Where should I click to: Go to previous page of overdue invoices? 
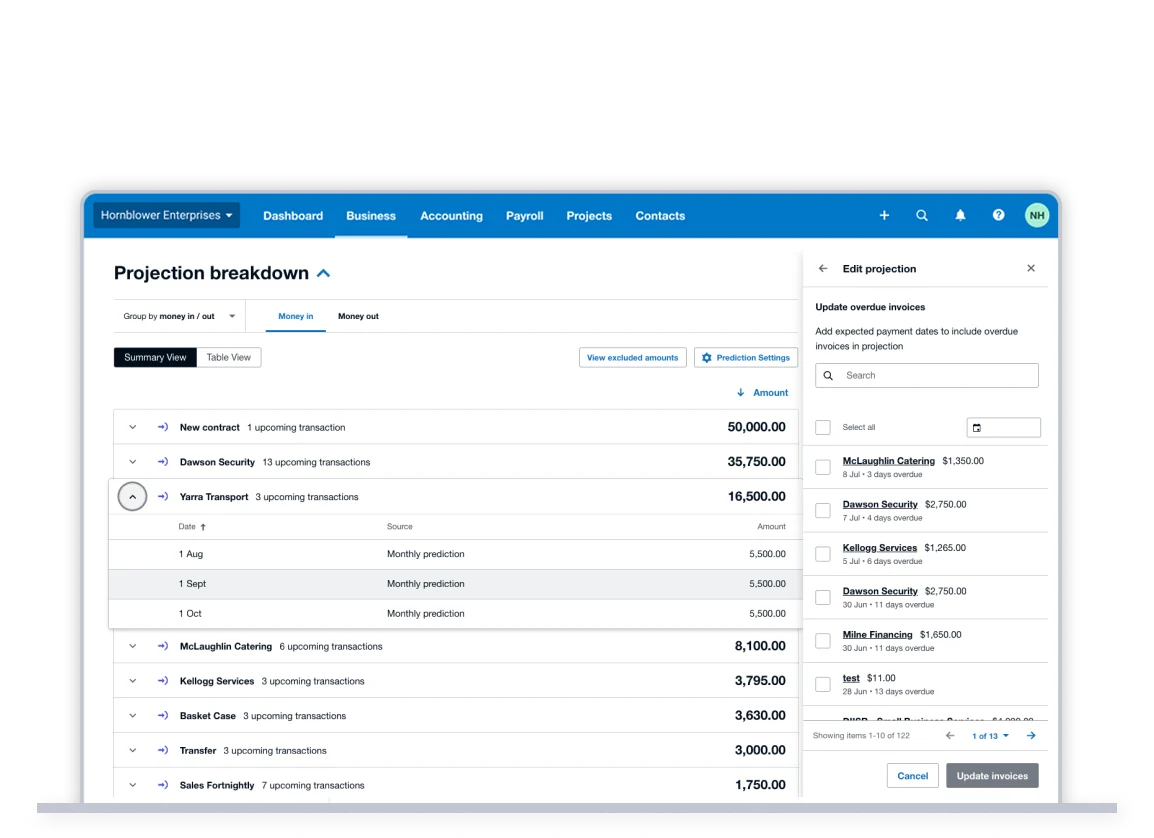[950, 736]
